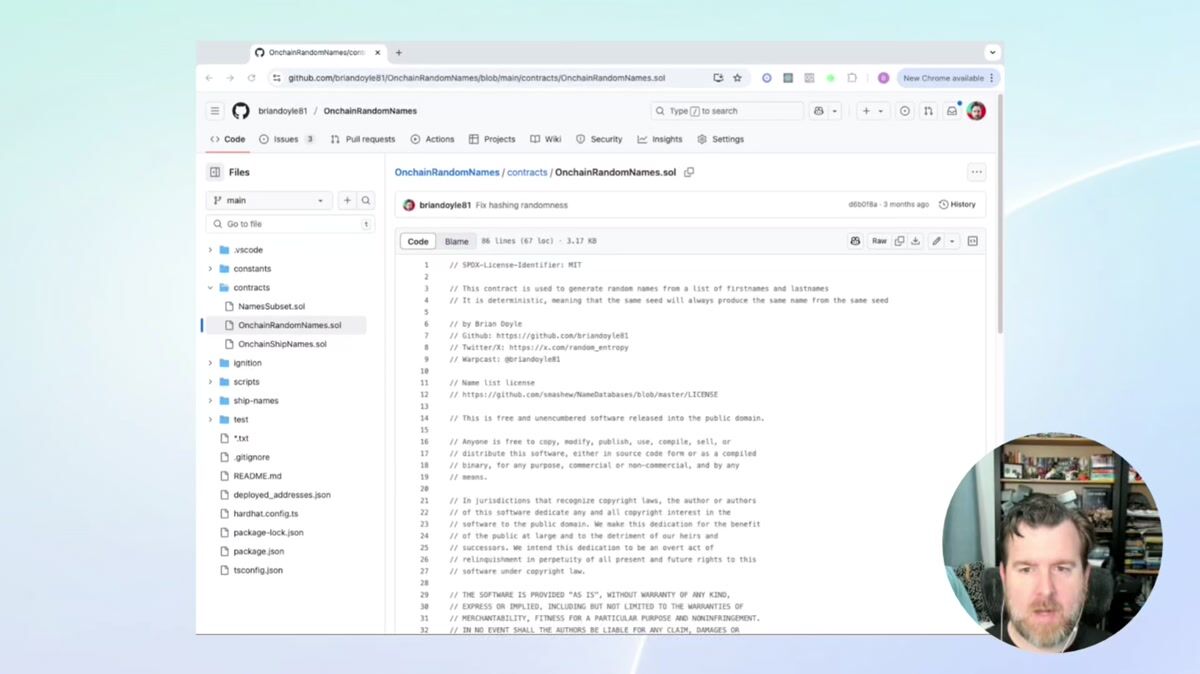This screenshot has height=674, width=1200.
Task: Ask Copilot about this file icon
Action: 855,241
